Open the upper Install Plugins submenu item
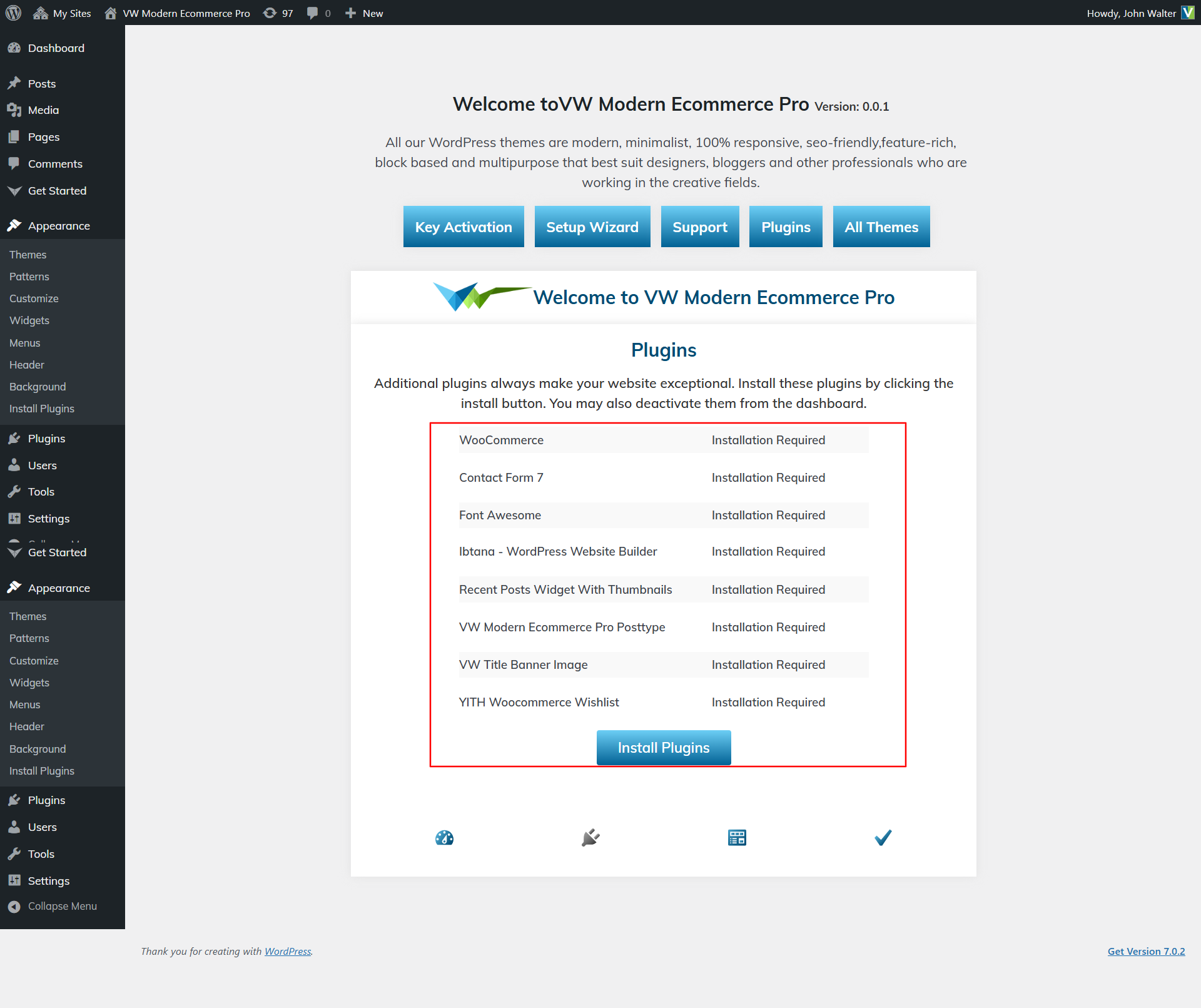This screenshot has height=1008, width=1201. (42, 409)
